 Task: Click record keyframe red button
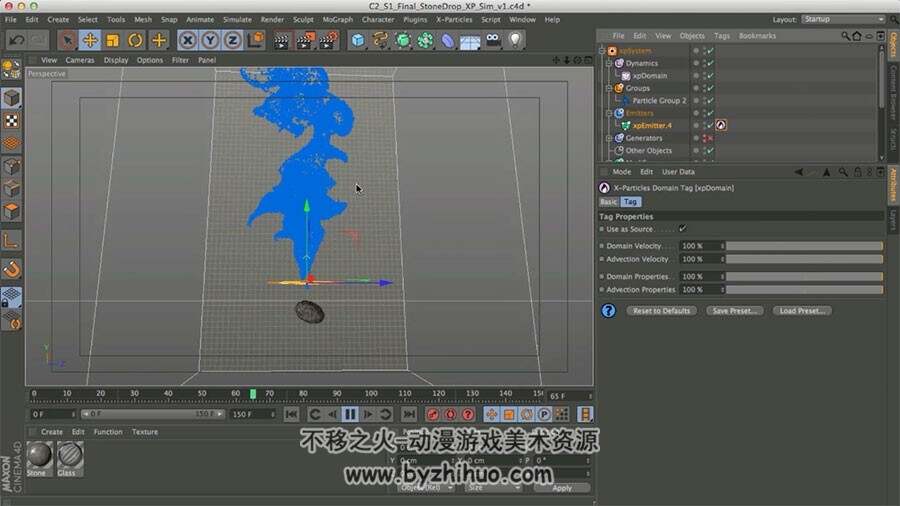click(433, 414)
